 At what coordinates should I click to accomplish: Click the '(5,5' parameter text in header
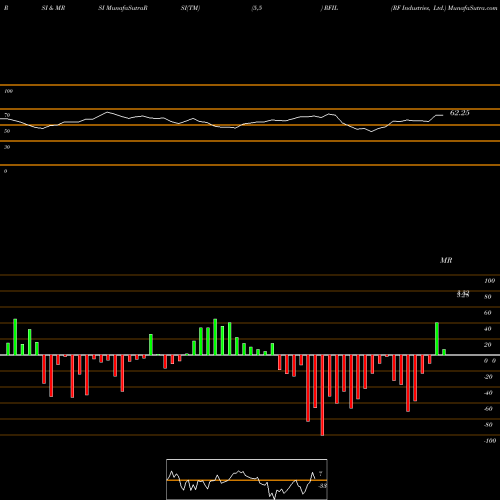tap(257, 8)
